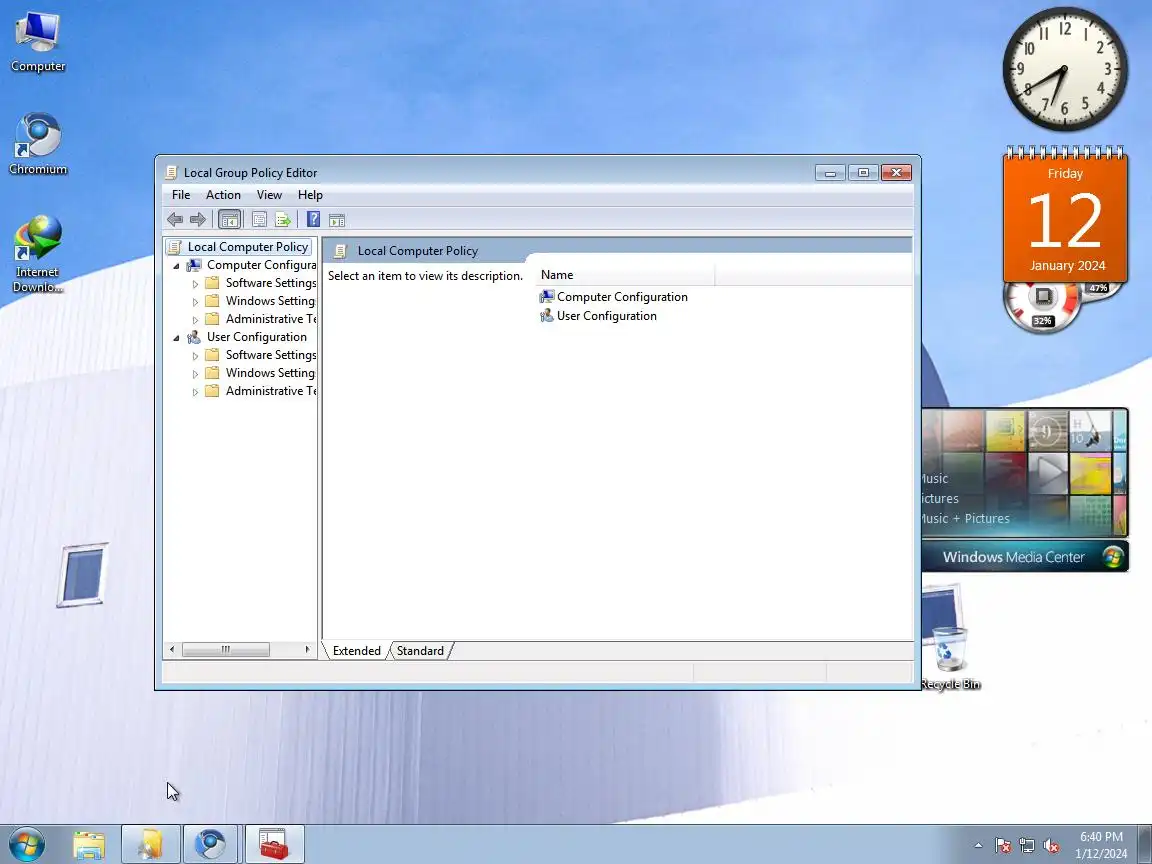Click the taskbar clock showing 6:40 PM

pos(1101,845)
